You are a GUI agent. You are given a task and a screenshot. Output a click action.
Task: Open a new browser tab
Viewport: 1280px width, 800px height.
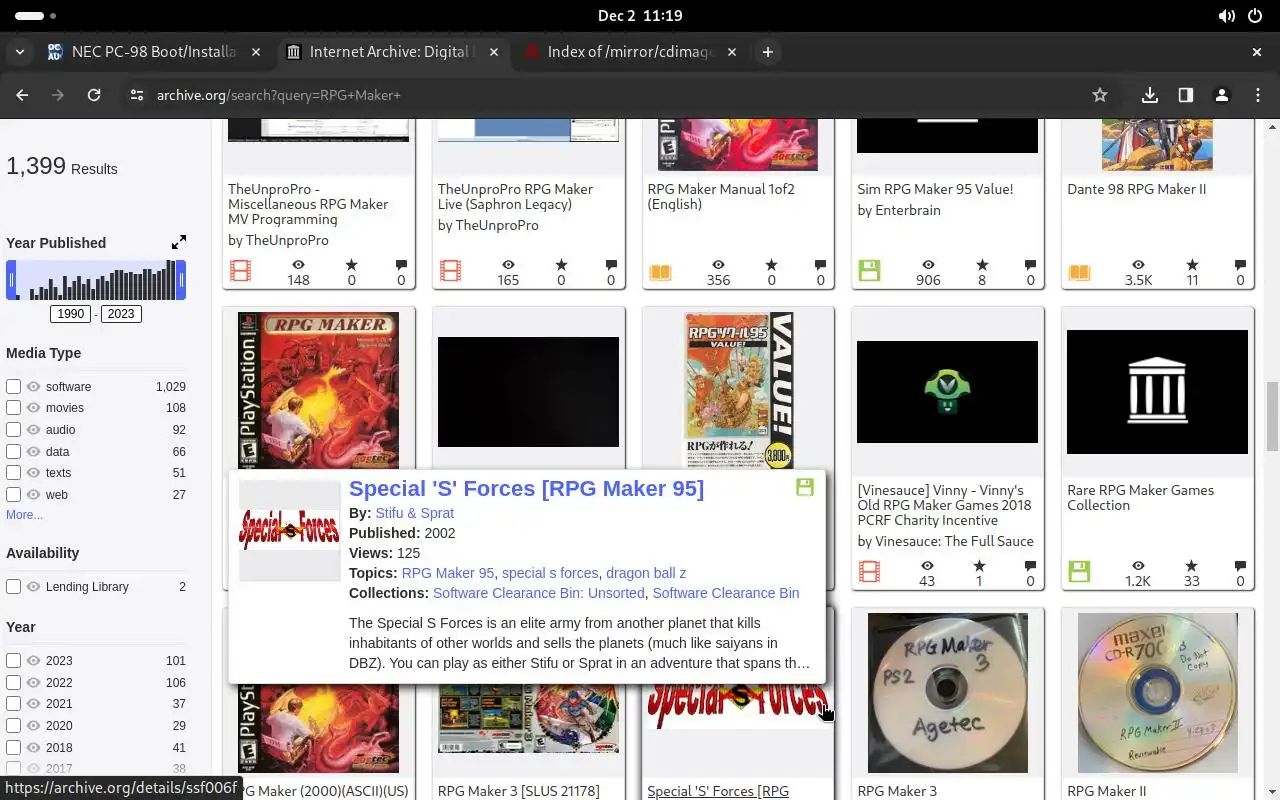768,52
